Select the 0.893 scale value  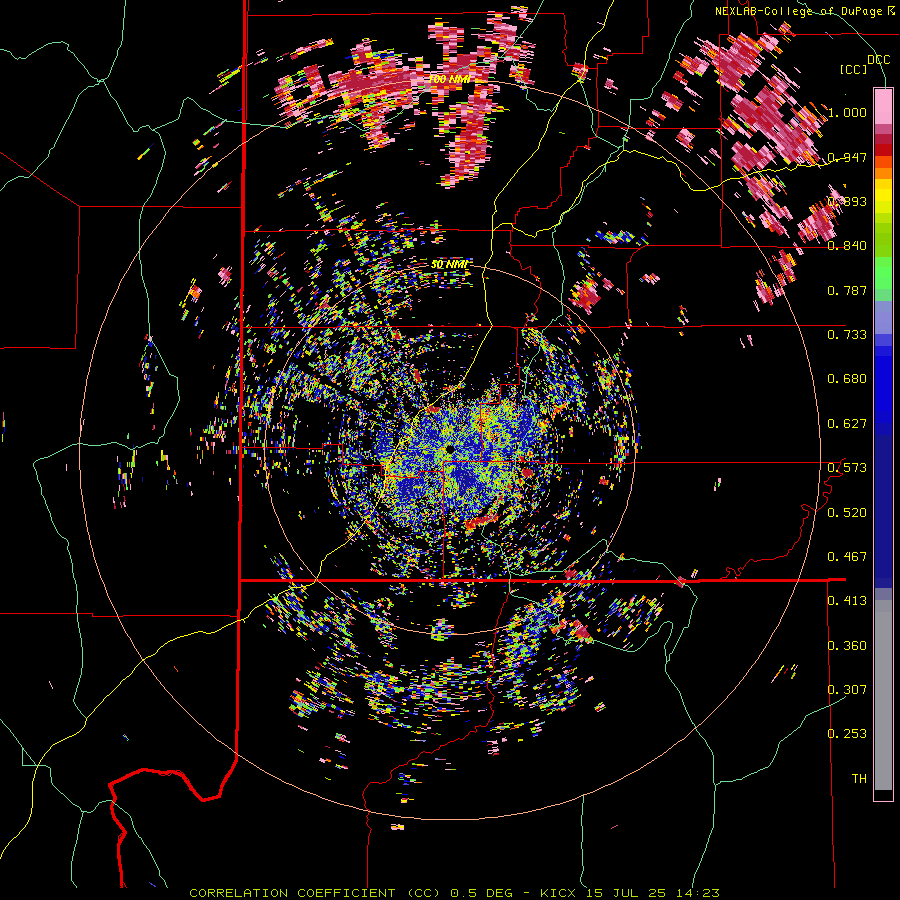[847, 201]
